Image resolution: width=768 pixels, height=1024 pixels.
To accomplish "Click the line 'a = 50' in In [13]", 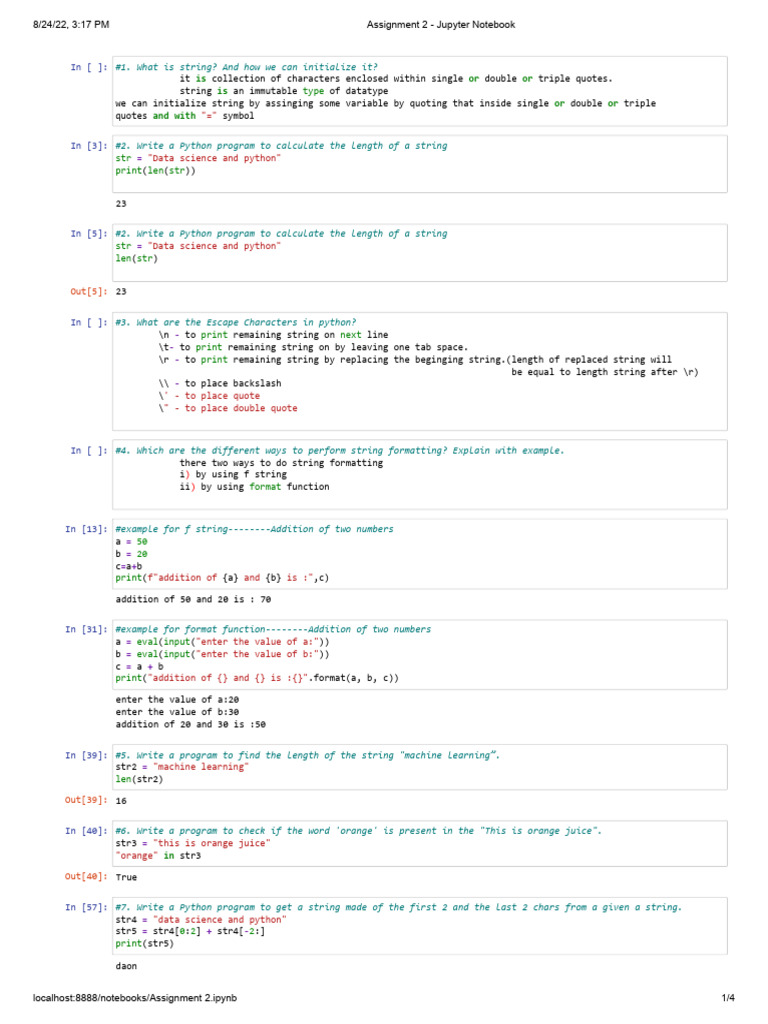I will [x=131, y=541].
